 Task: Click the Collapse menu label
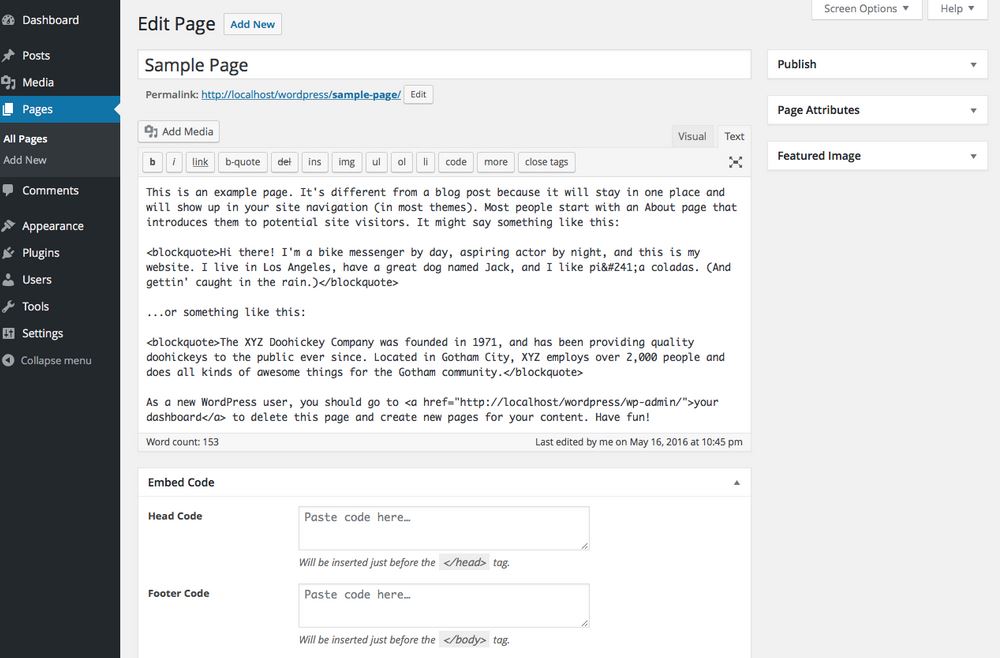point(56,360)
